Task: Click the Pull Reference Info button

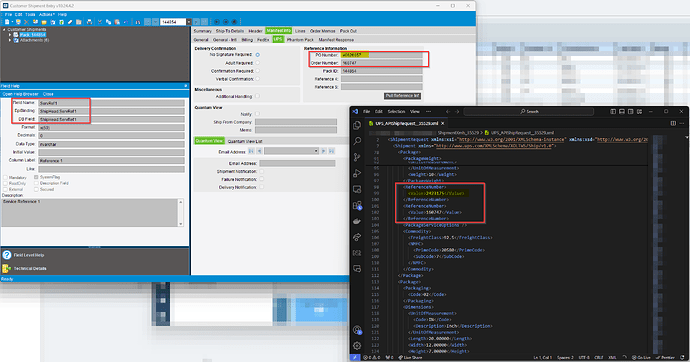Action: pyautogui.click(x=402, y=95)
